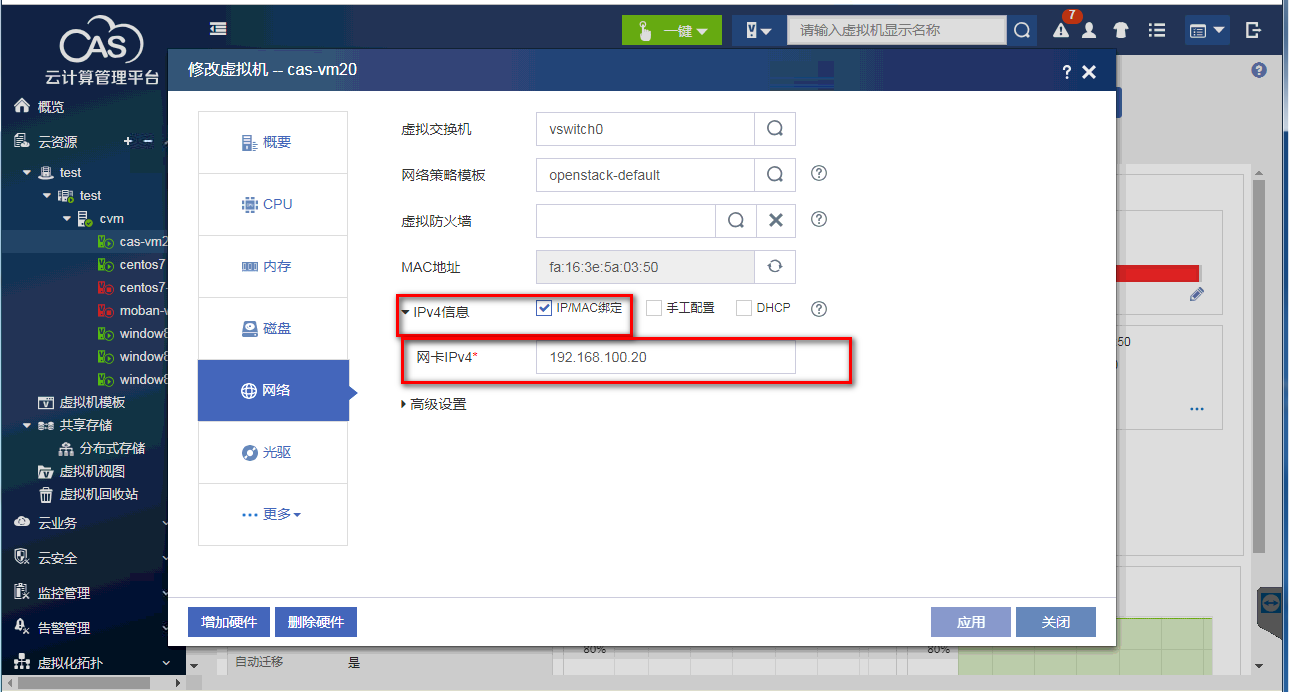The width and height of the screenshot is (1289, 692).
Task: Click the logout icon in top bar
Action: pos(1254,30)
